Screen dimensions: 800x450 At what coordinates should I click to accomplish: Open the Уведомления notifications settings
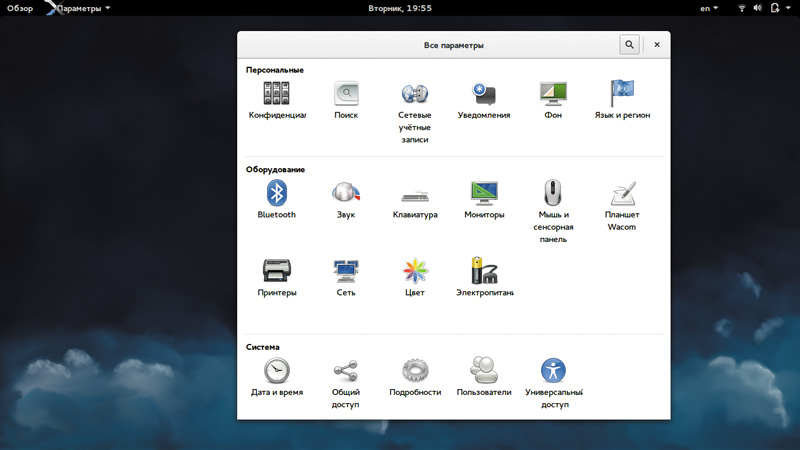click(x=484, y=101)
